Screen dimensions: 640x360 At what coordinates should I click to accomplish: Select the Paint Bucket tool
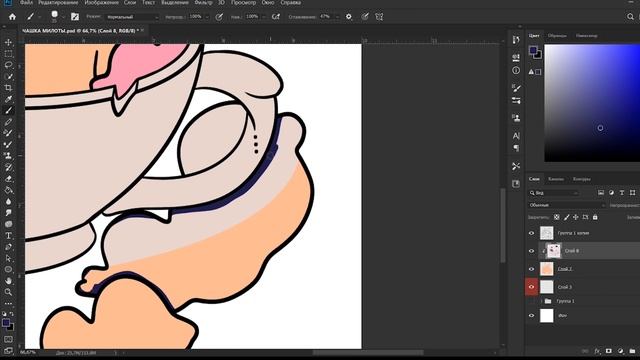[x=8, y=190]
